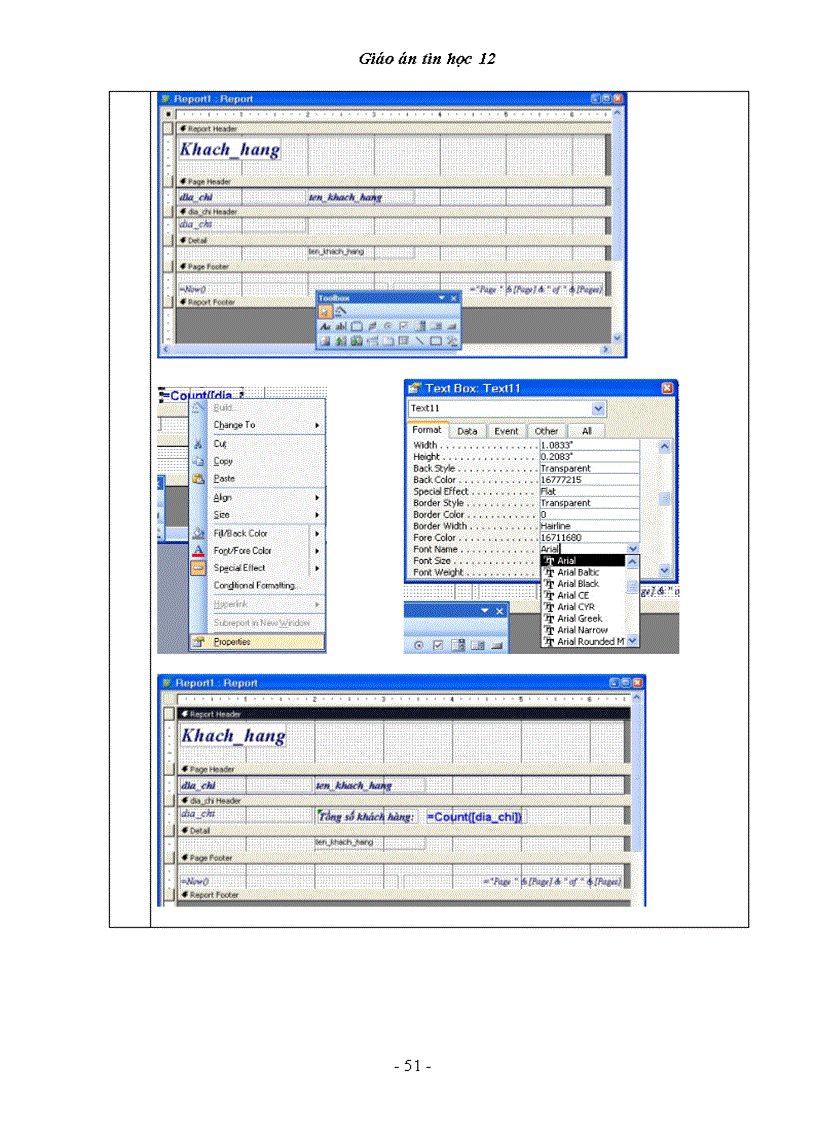Select the Check Box tool in Toolbox
Viewport: 816px width, 1123px height.
click(x=404, y=326)
